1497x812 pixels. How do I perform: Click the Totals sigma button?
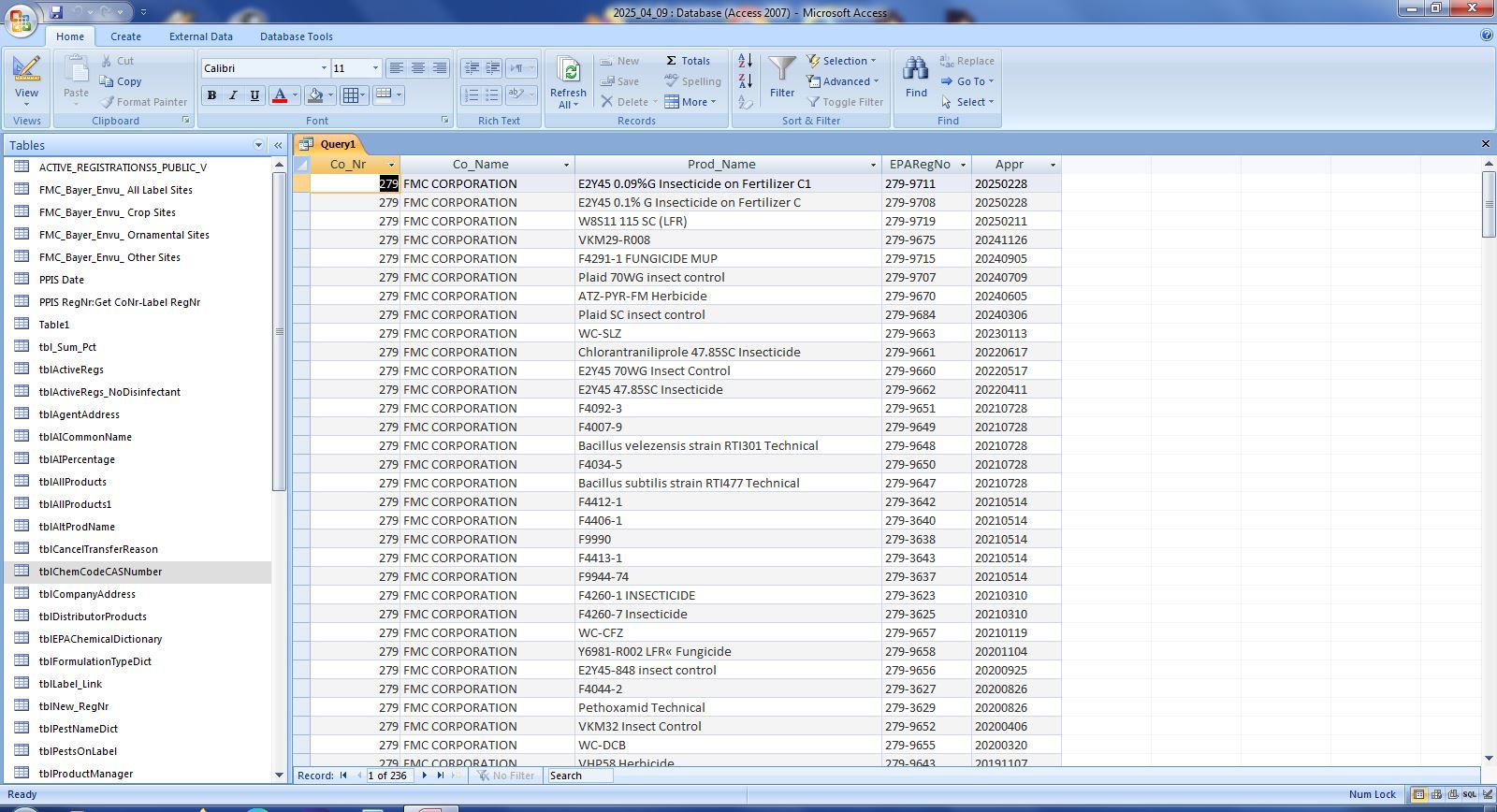pos(688,61)
